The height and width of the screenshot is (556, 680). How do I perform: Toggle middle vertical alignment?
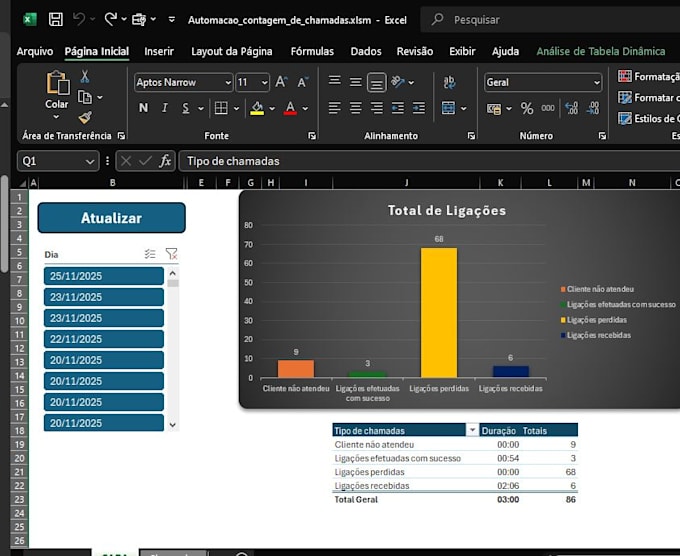pos(356,82)
